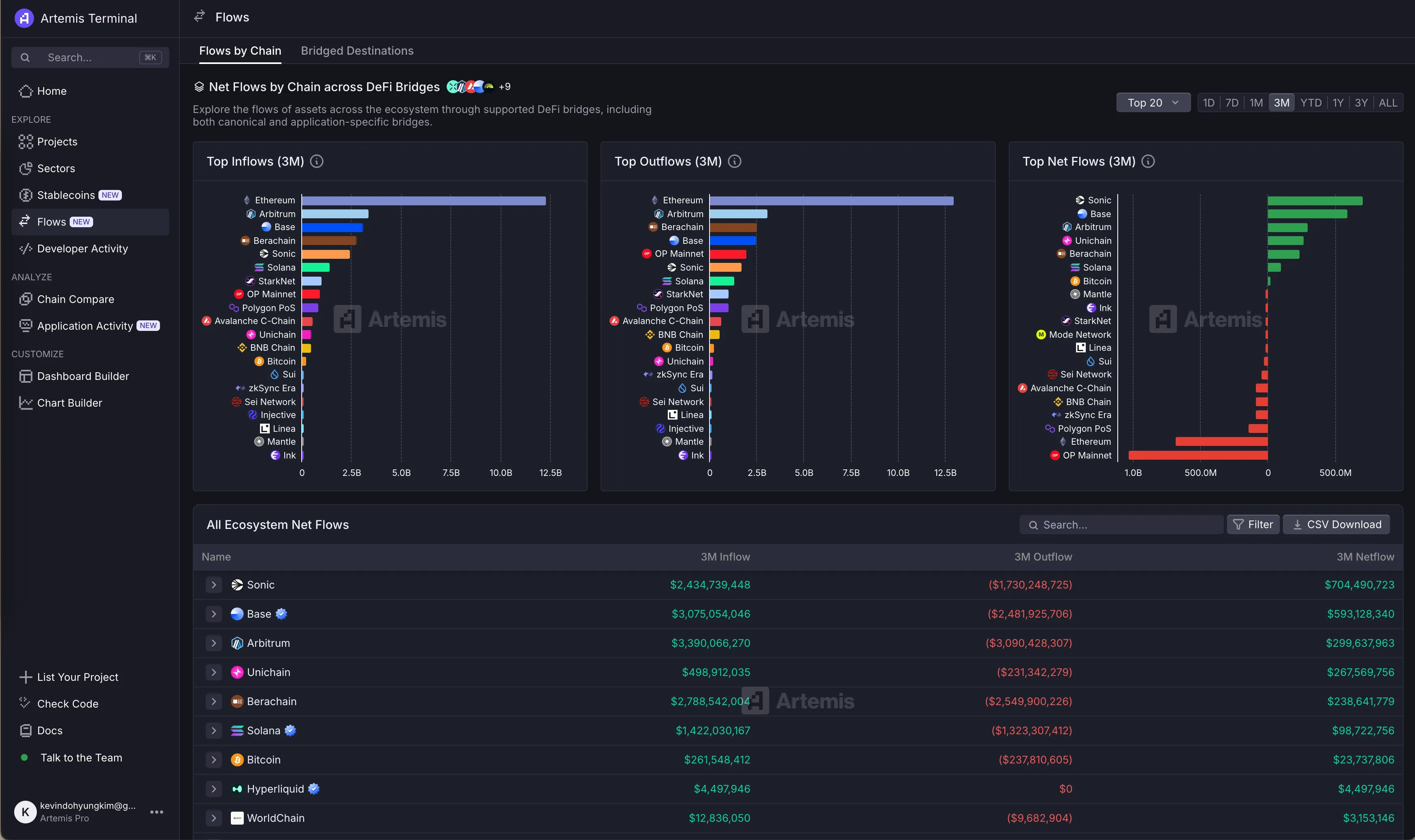Screen dimensions: 1415x840
Task: Click the Filter button
Action: coord(1253,525)
